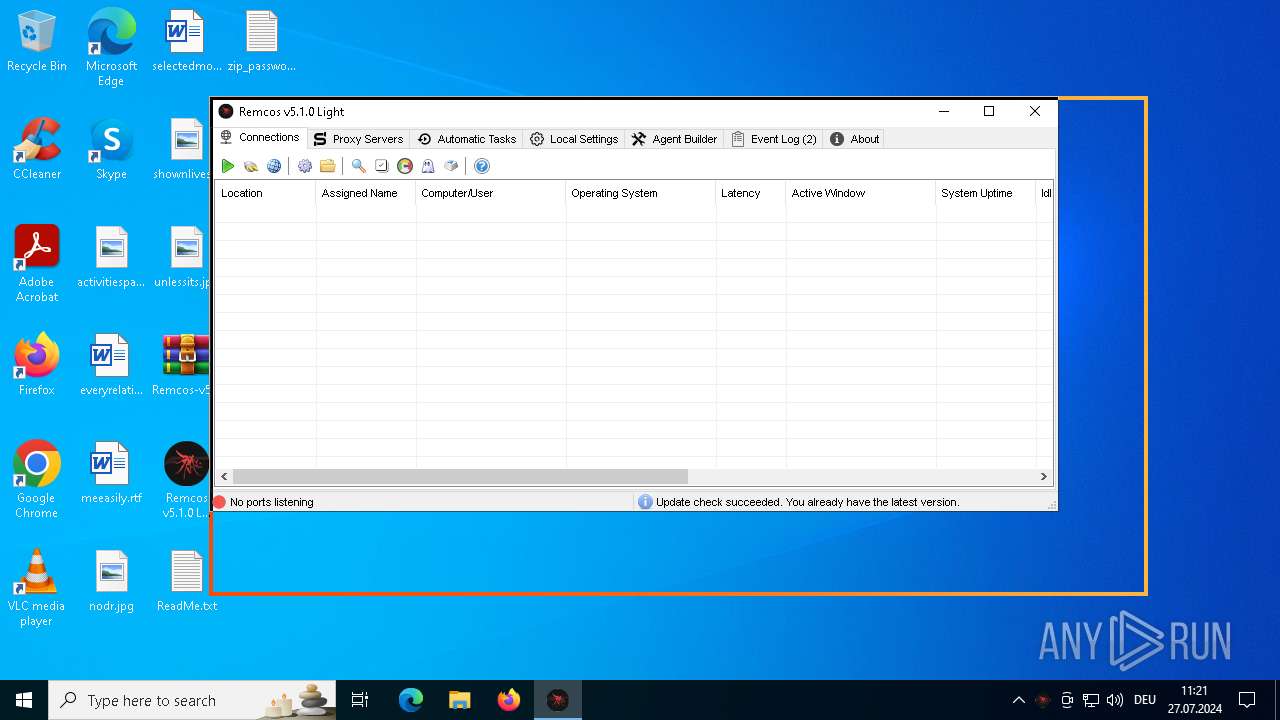
Task: Select the Google Chrome desktop icon
Action: [x=37, y=480]
